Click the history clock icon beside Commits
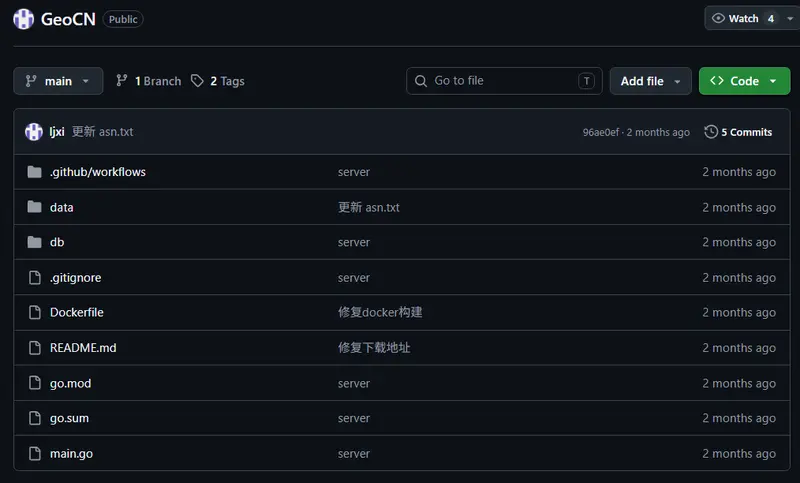 coord(711,132)
